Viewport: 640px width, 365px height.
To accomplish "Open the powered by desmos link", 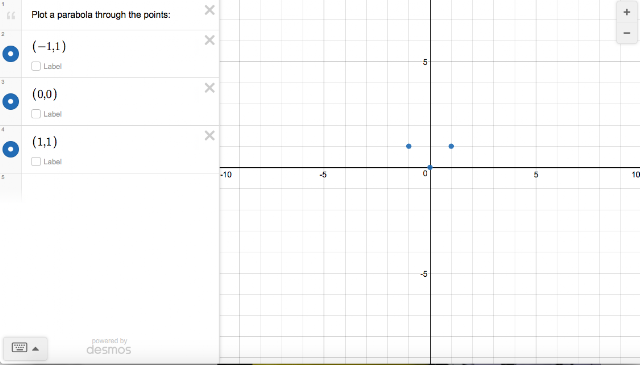I will coord(109,346).
